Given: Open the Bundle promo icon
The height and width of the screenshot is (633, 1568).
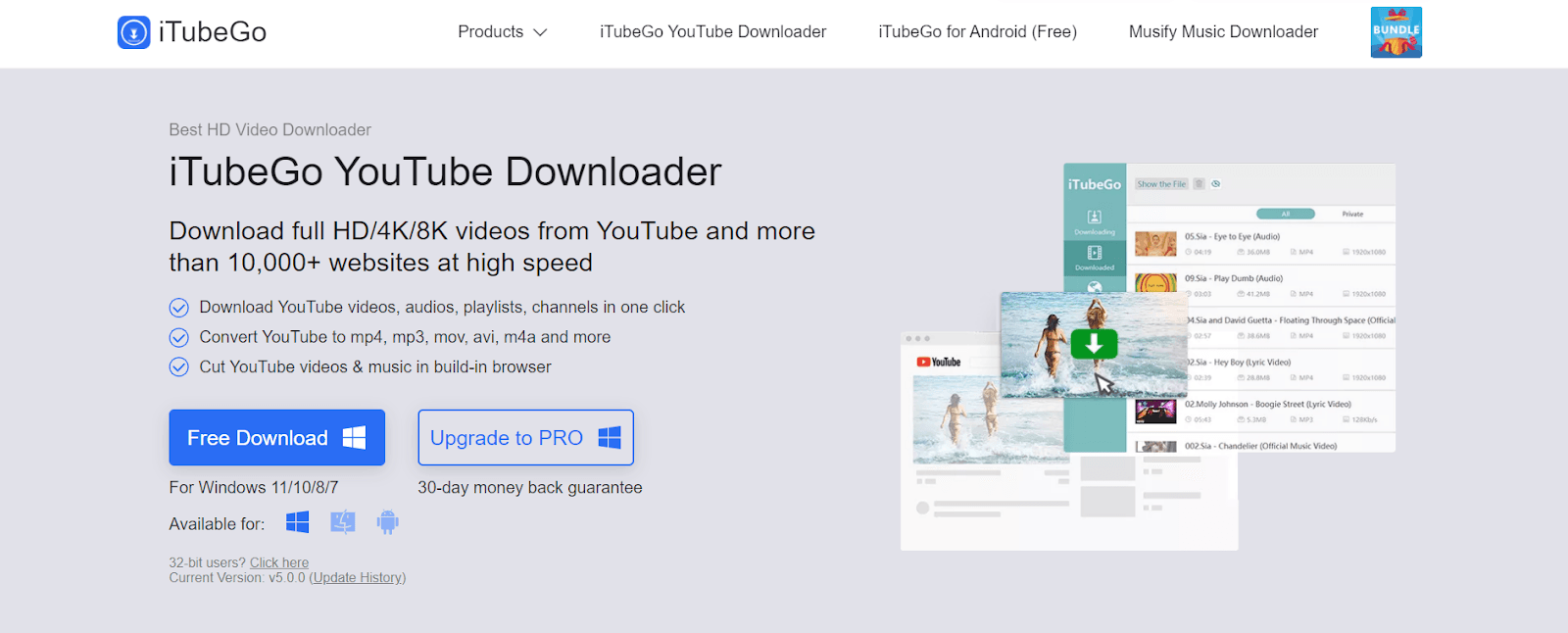Looking at the screenshot, I should pos(1396,32).
